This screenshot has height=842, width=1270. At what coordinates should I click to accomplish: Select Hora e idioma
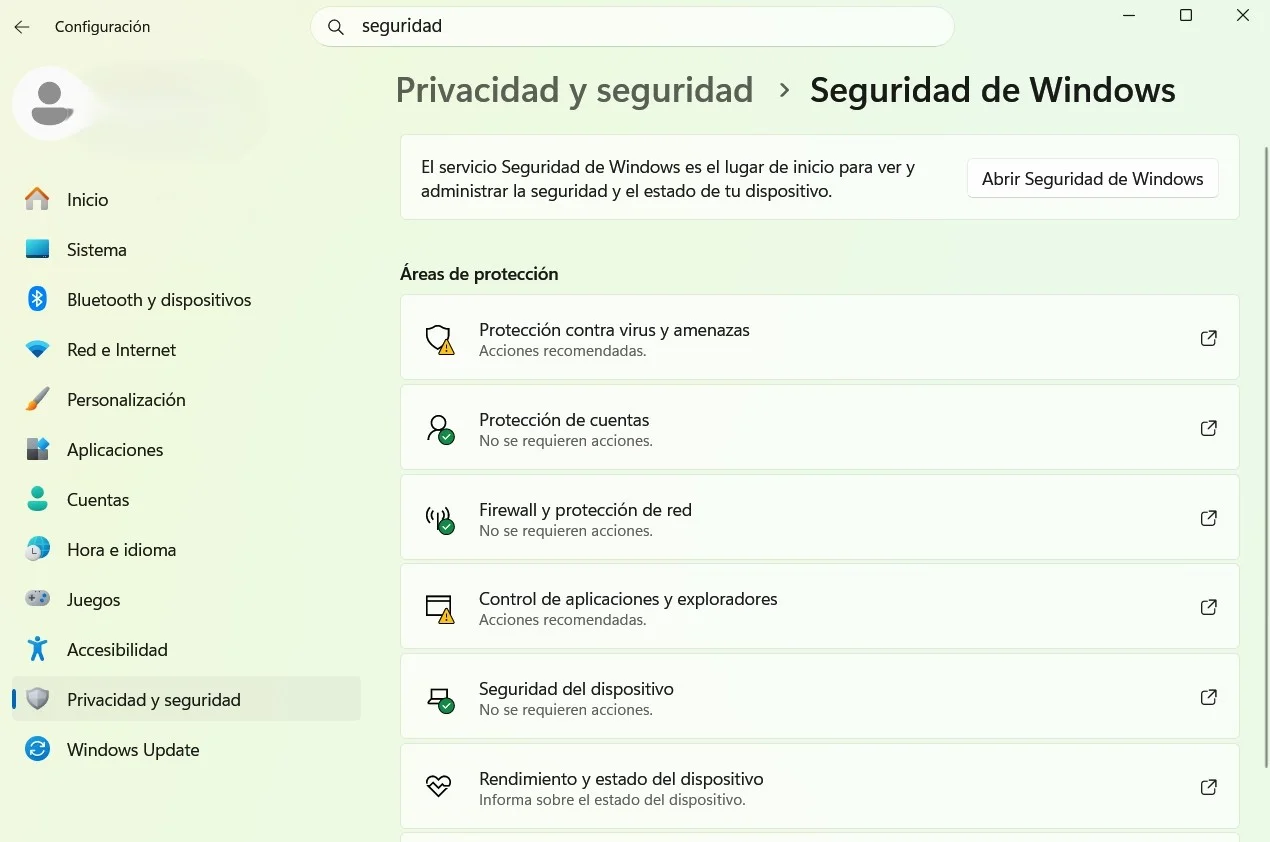click(186, 549)
